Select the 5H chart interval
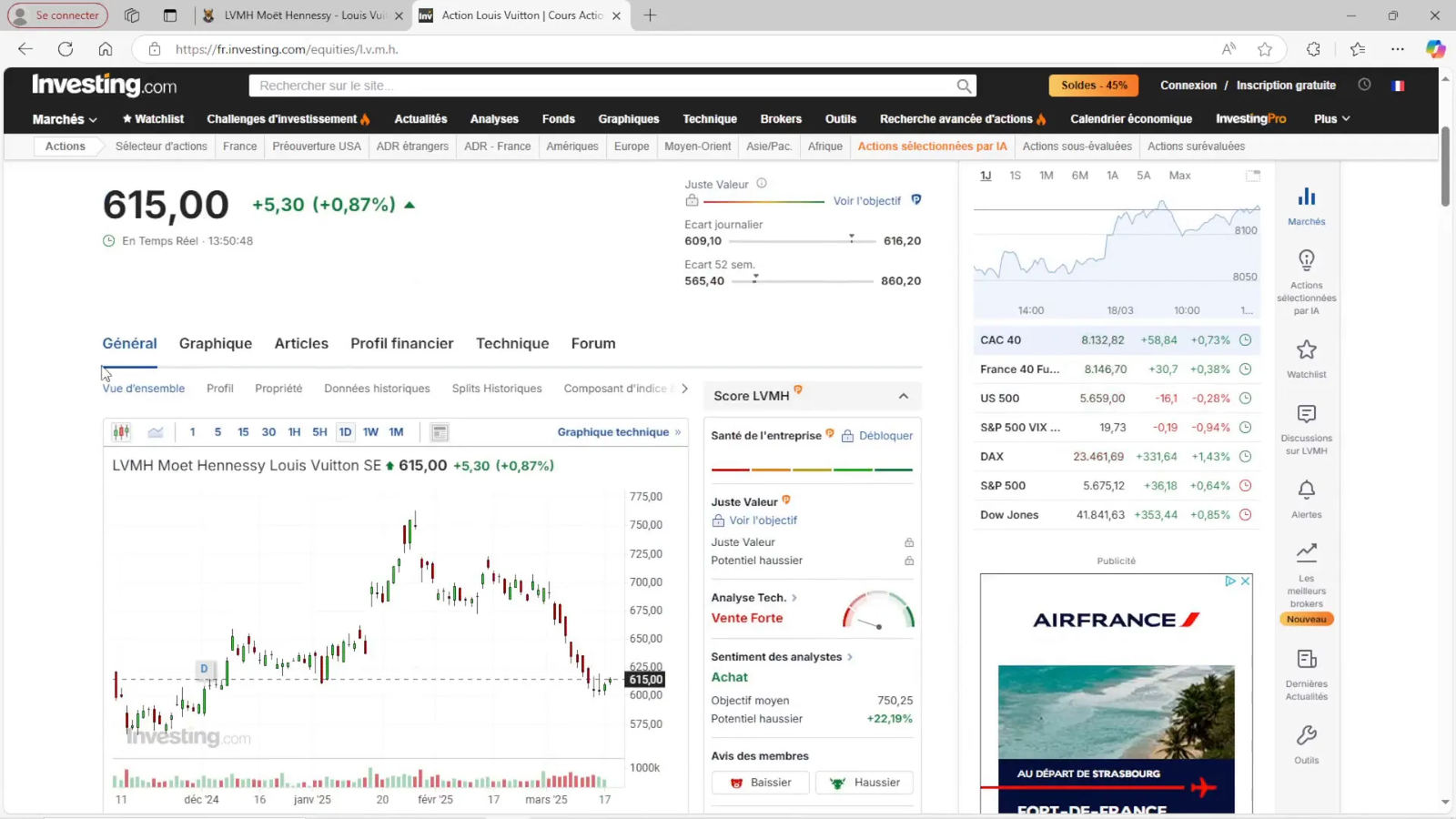Viewport: 1456px width, 819px height. [319, 432]
